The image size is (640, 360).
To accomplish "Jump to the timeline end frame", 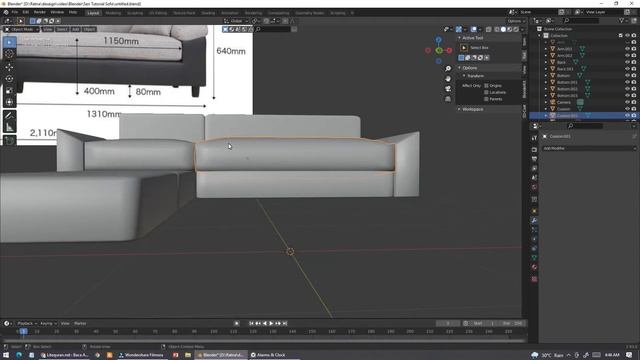I will coord(285,323).
